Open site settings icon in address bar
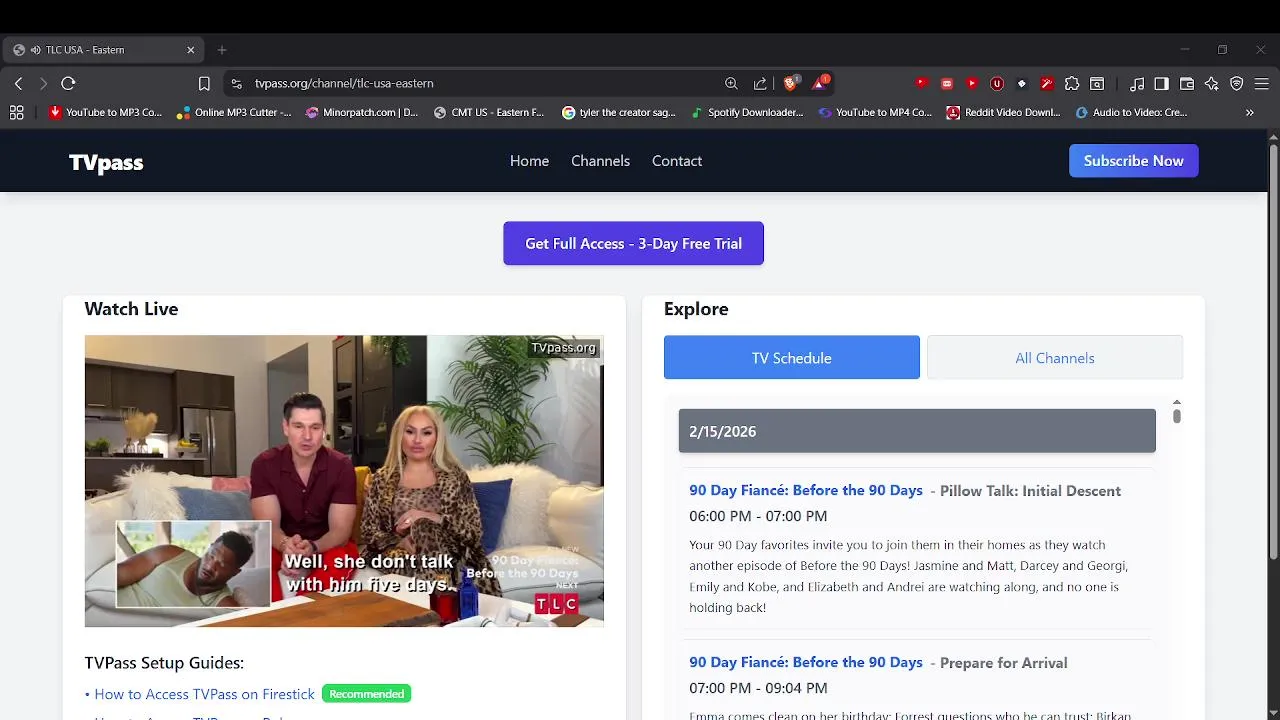Image resolution: width=1280 pixels, height=720 pixels. click(236, 84)
